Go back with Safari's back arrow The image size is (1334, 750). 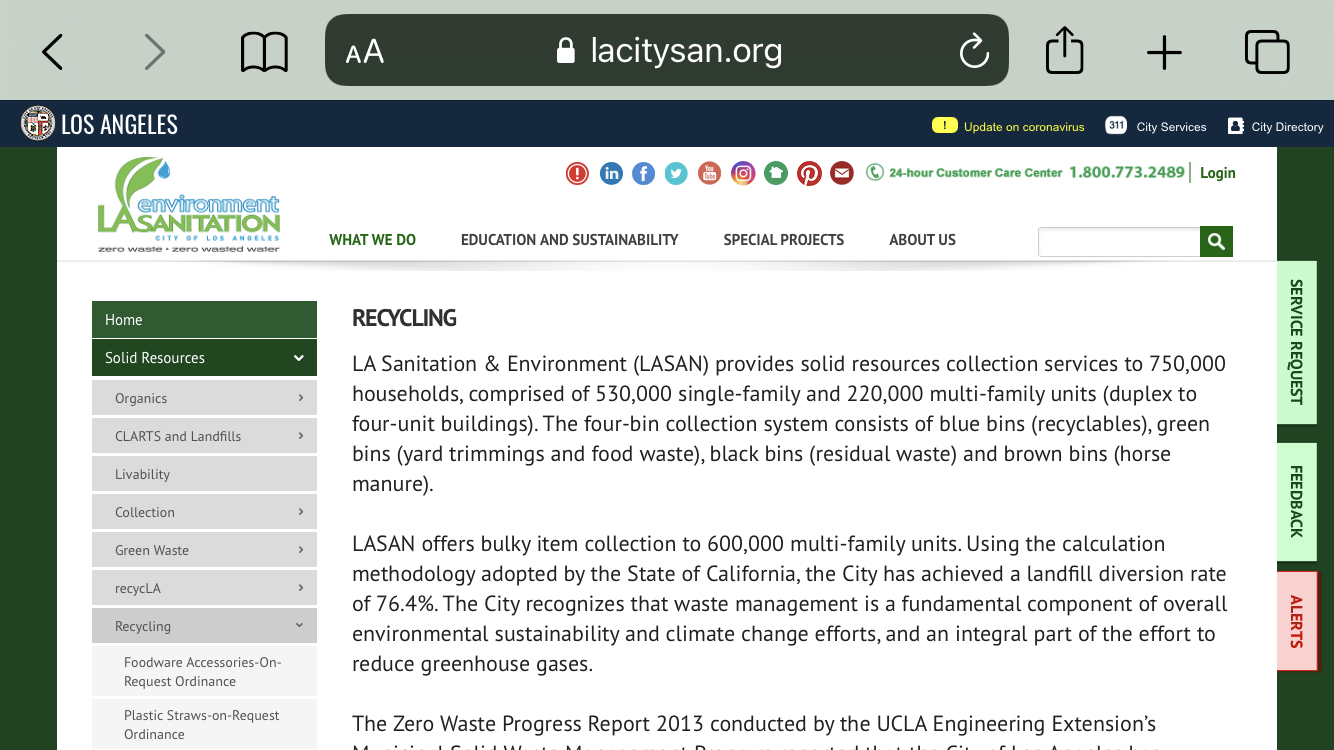pyautogui.click(x=53, y=52)
